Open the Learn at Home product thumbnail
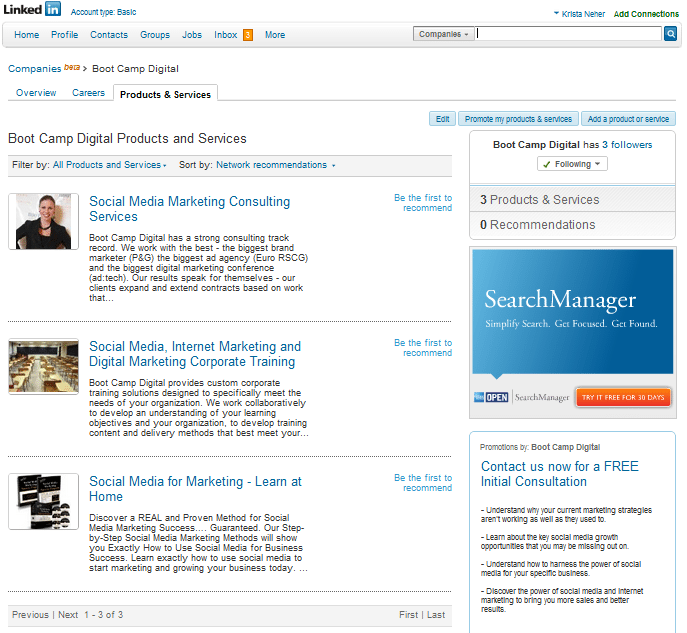687x633 pixels. (43, 501)
